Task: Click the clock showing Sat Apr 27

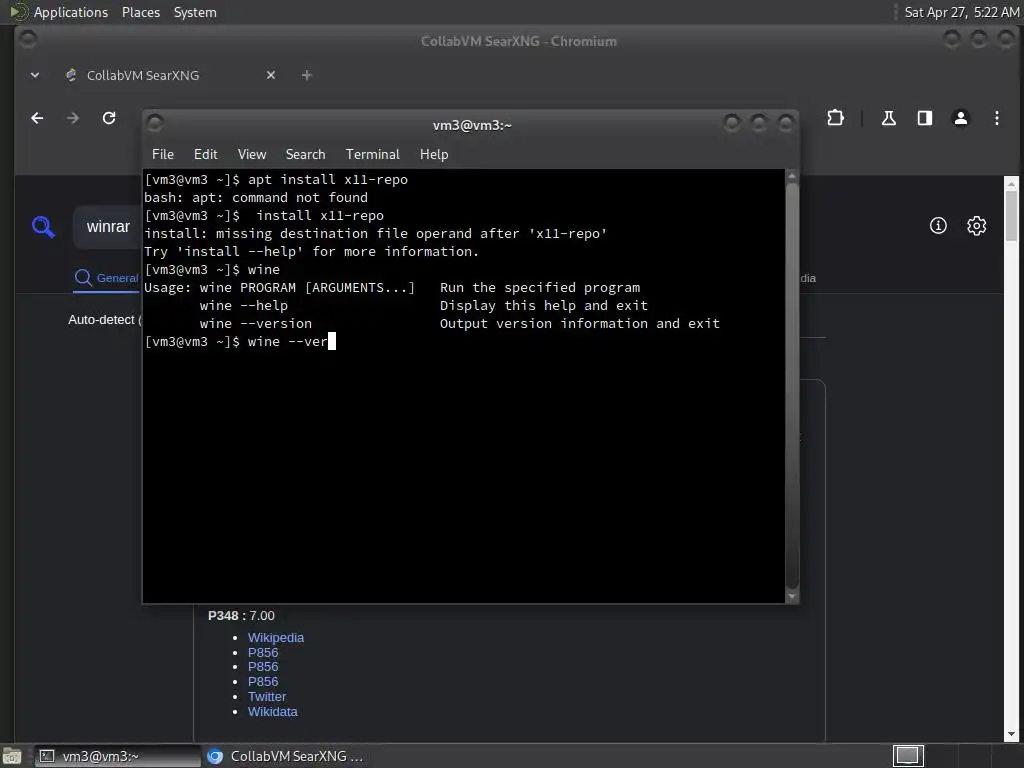Action: 961,12
